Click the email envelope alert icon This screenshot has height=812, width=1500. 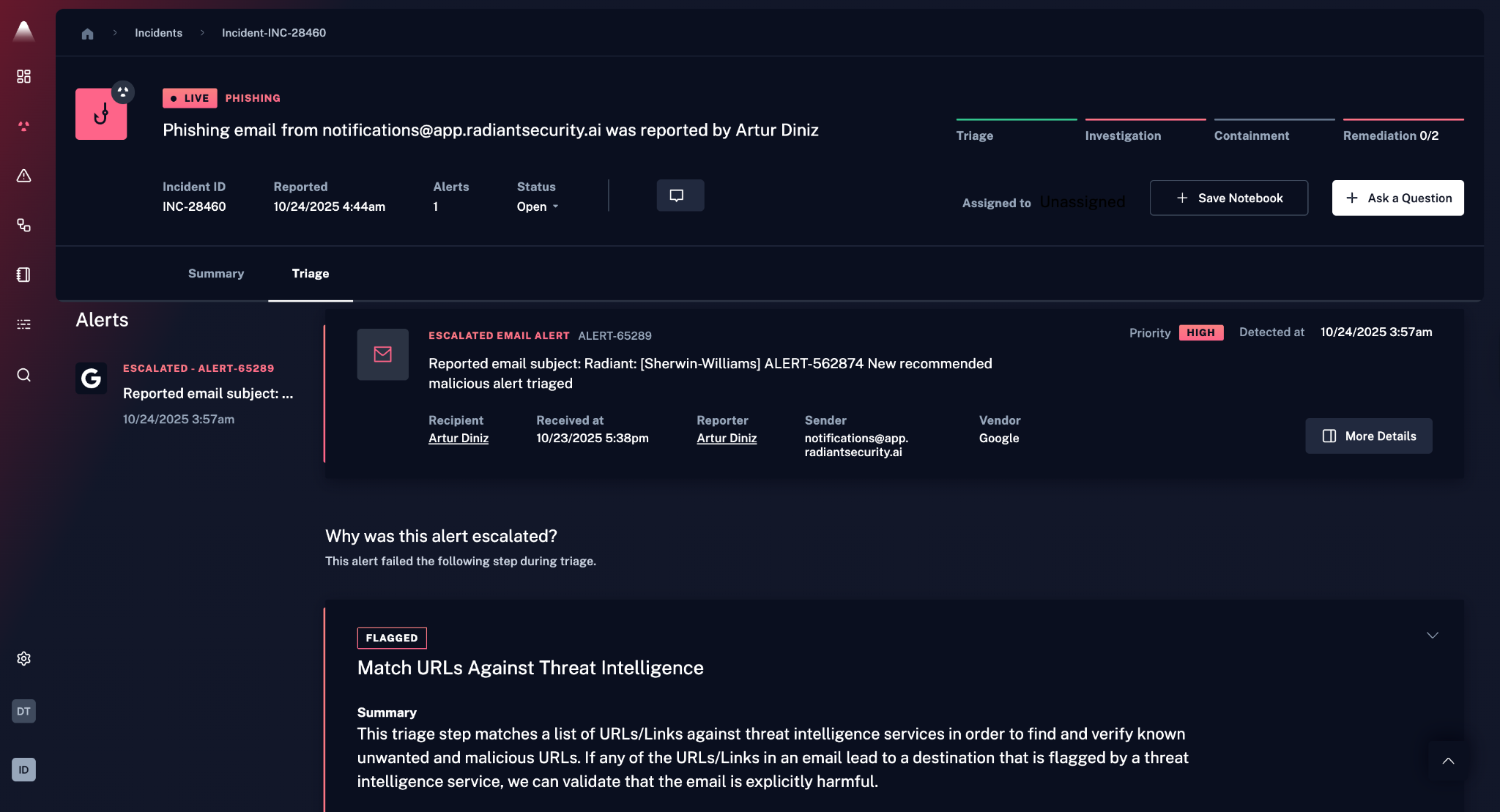tap(382, 354)
